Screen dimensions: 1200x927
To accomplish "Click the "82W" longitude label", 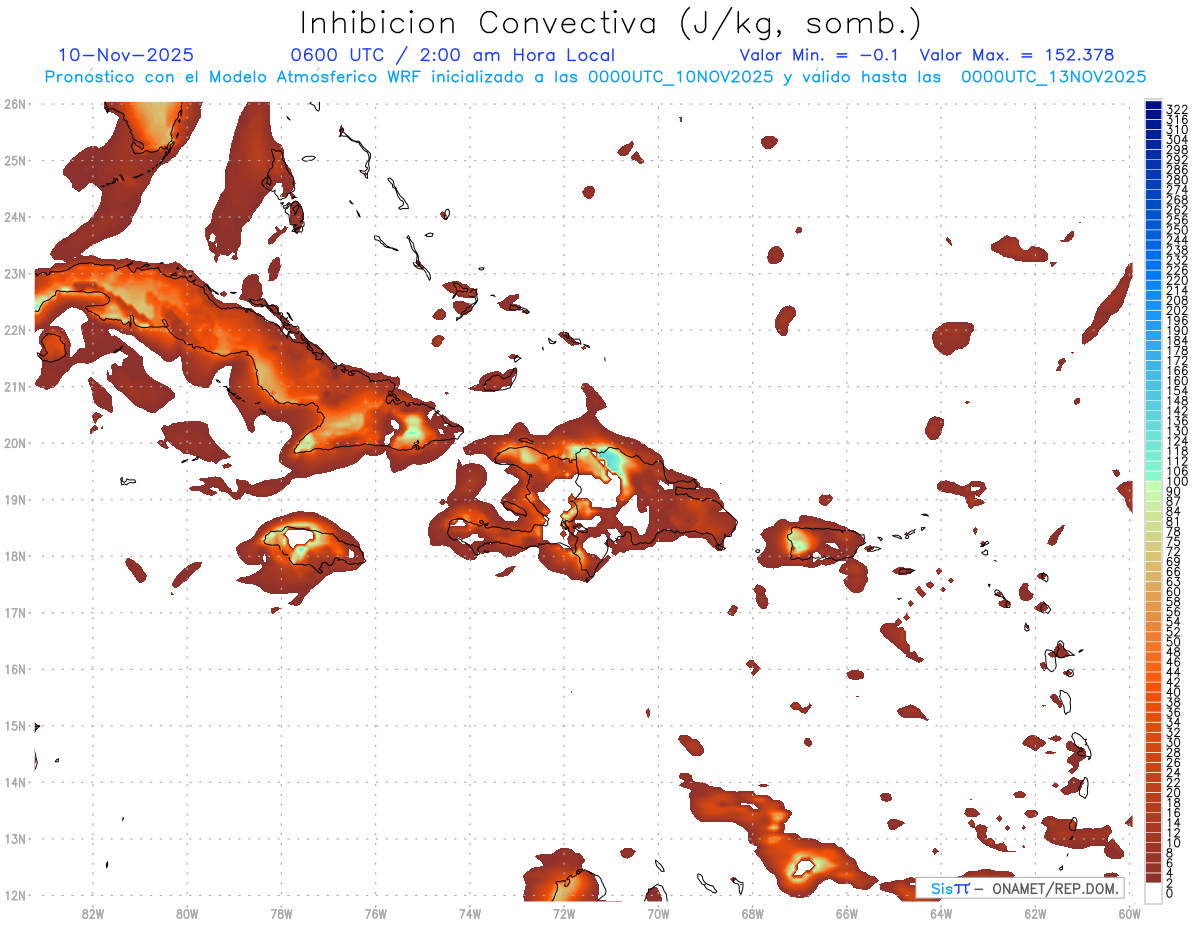I will click(92, 913).
